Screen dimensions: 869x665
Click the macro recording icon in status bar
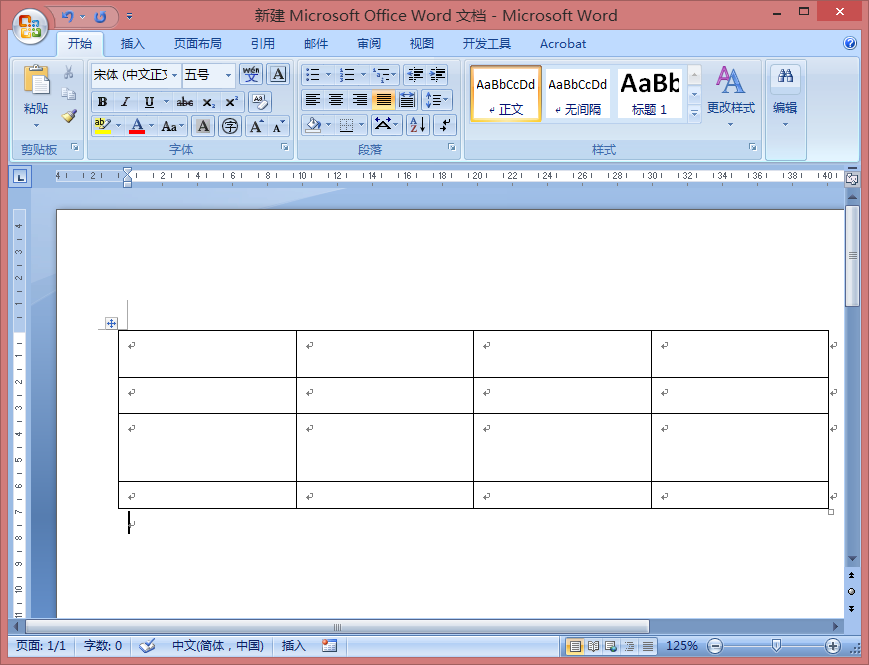click(x=329, y=646)
